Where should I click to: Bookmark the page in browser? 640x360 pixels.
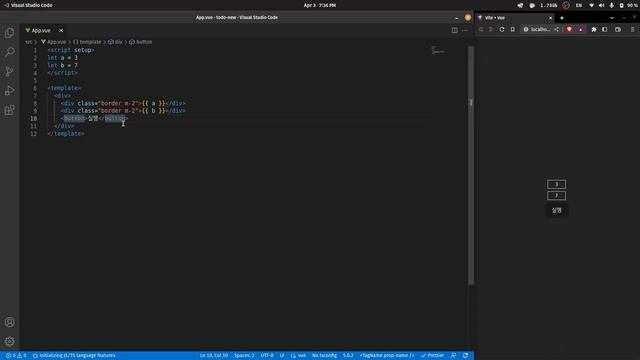[513, 29]
